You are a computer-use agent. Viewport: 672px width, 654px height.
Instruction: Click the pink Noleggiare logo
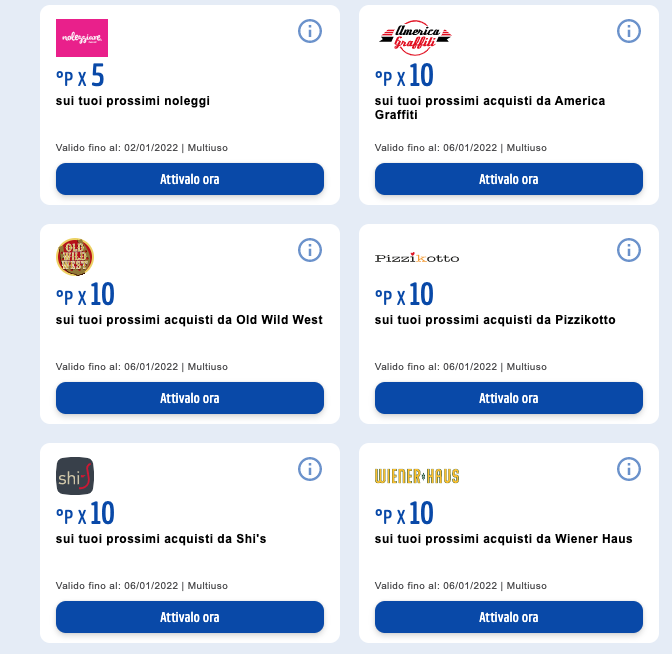coord(82,38)
